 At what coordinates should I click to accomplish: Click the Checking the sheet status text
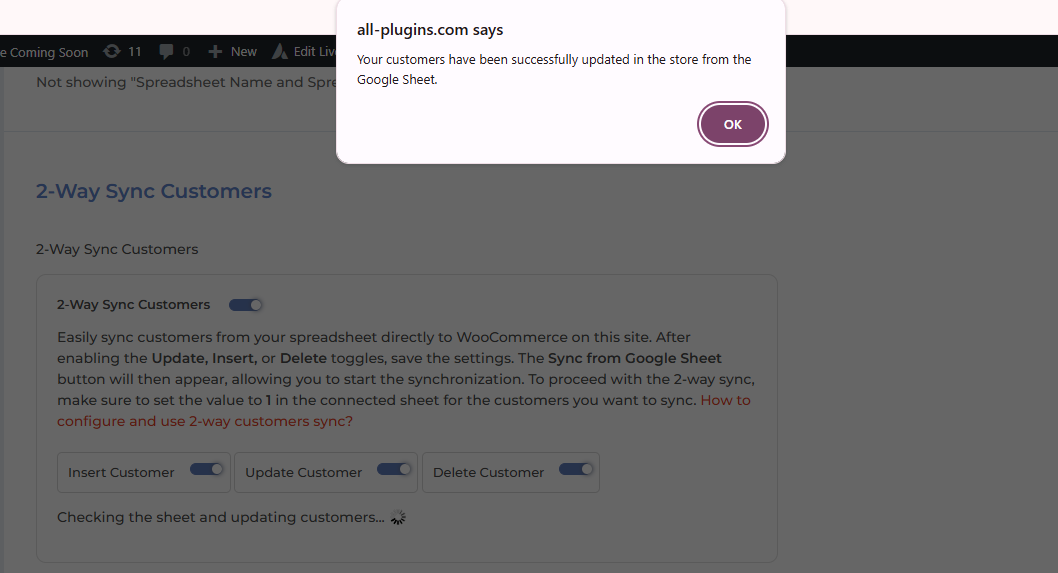[220, 517]
